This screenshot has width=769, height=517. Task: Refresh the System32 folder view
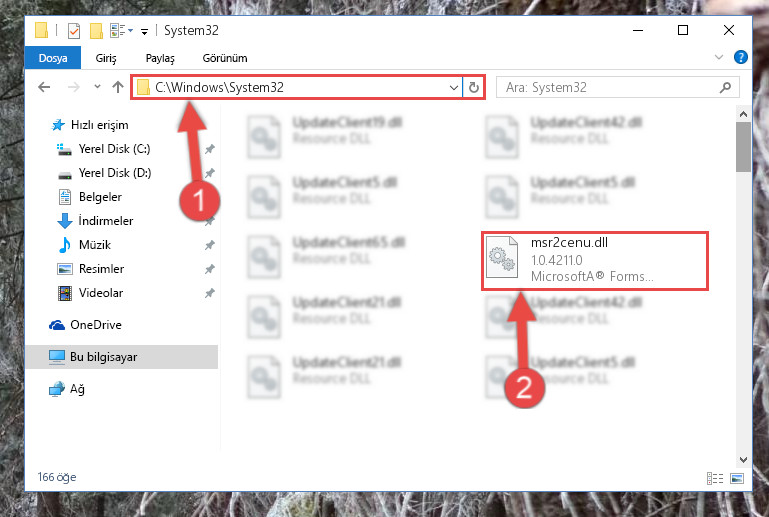[x=473, y=87]
